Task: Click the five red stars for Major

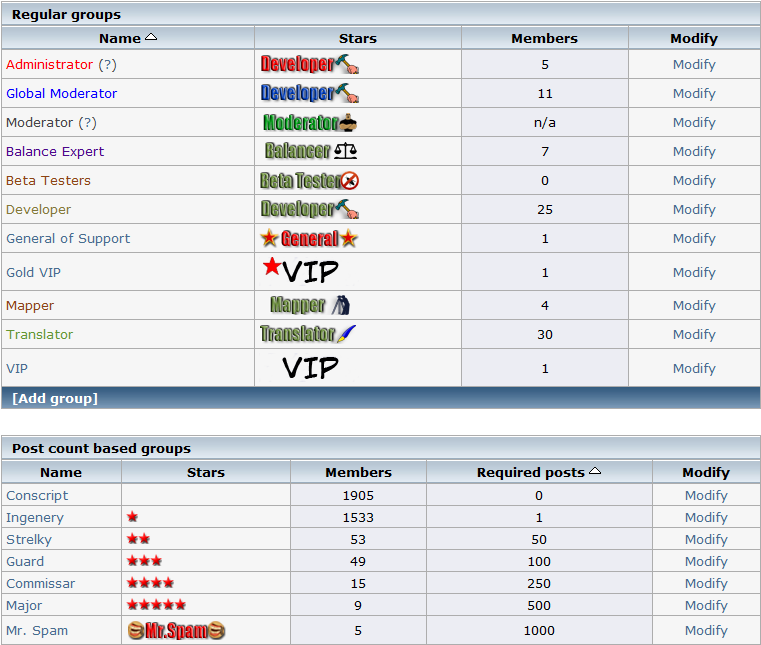Action: click(x=156, y=605)
